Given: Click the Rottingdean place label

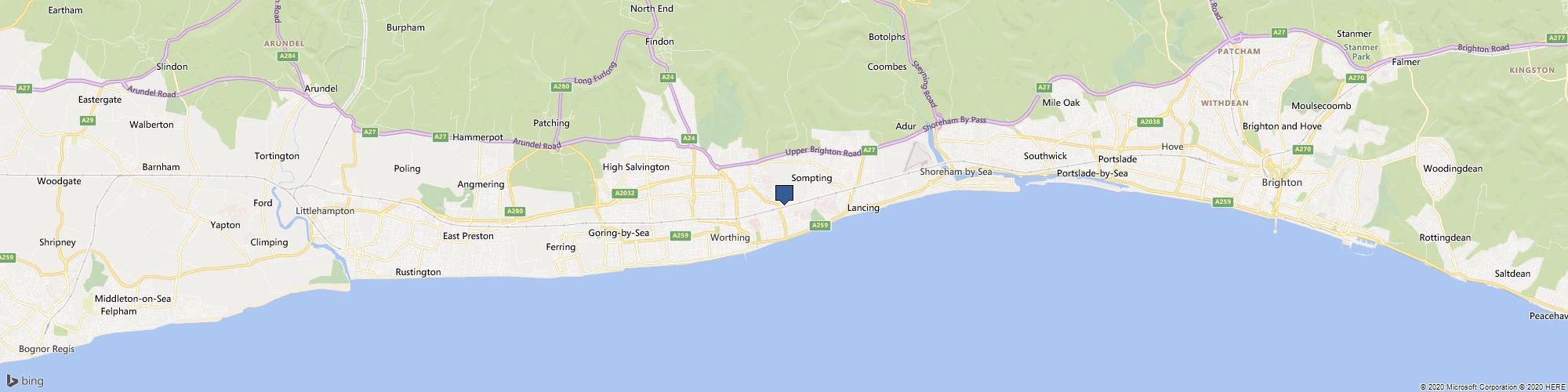Looking at the screenshot, I should (1445, 238).
